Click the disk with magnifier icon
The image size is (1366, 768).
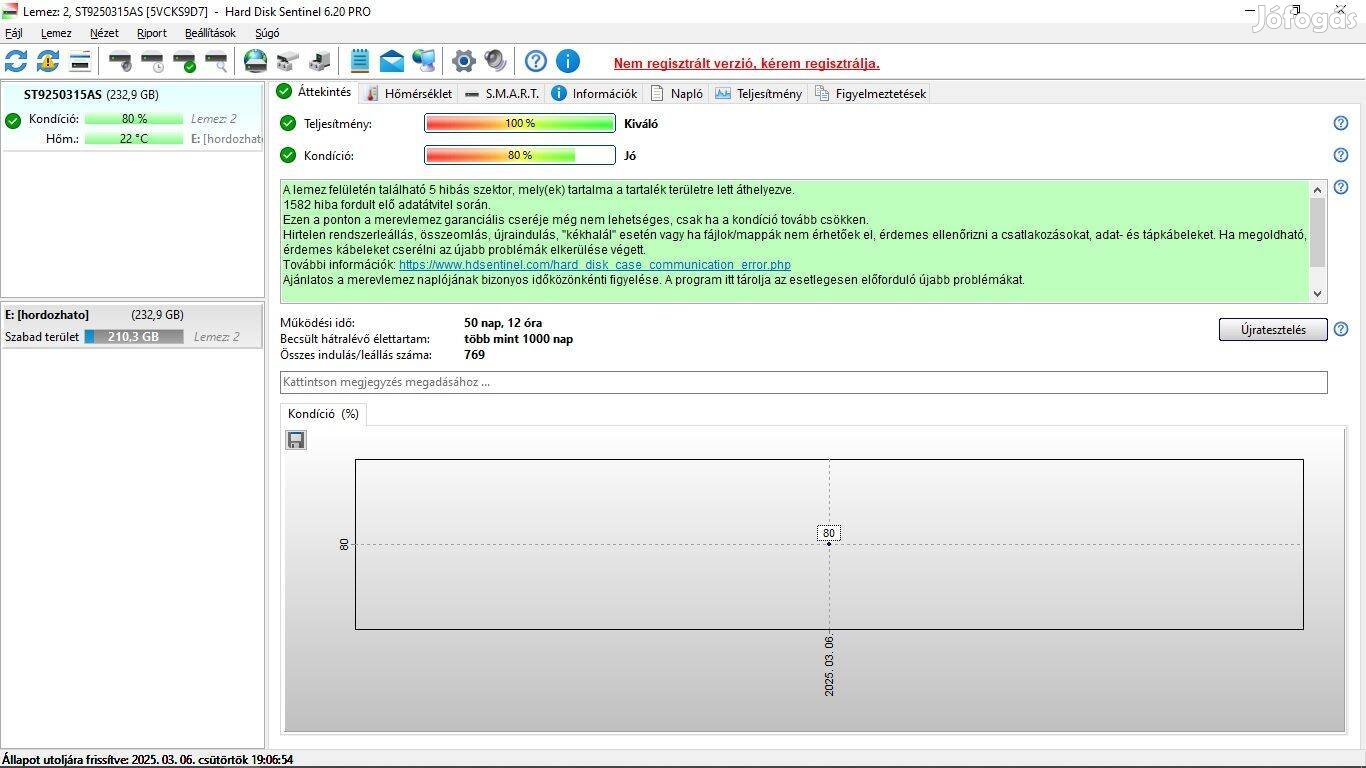click(216, 61)
